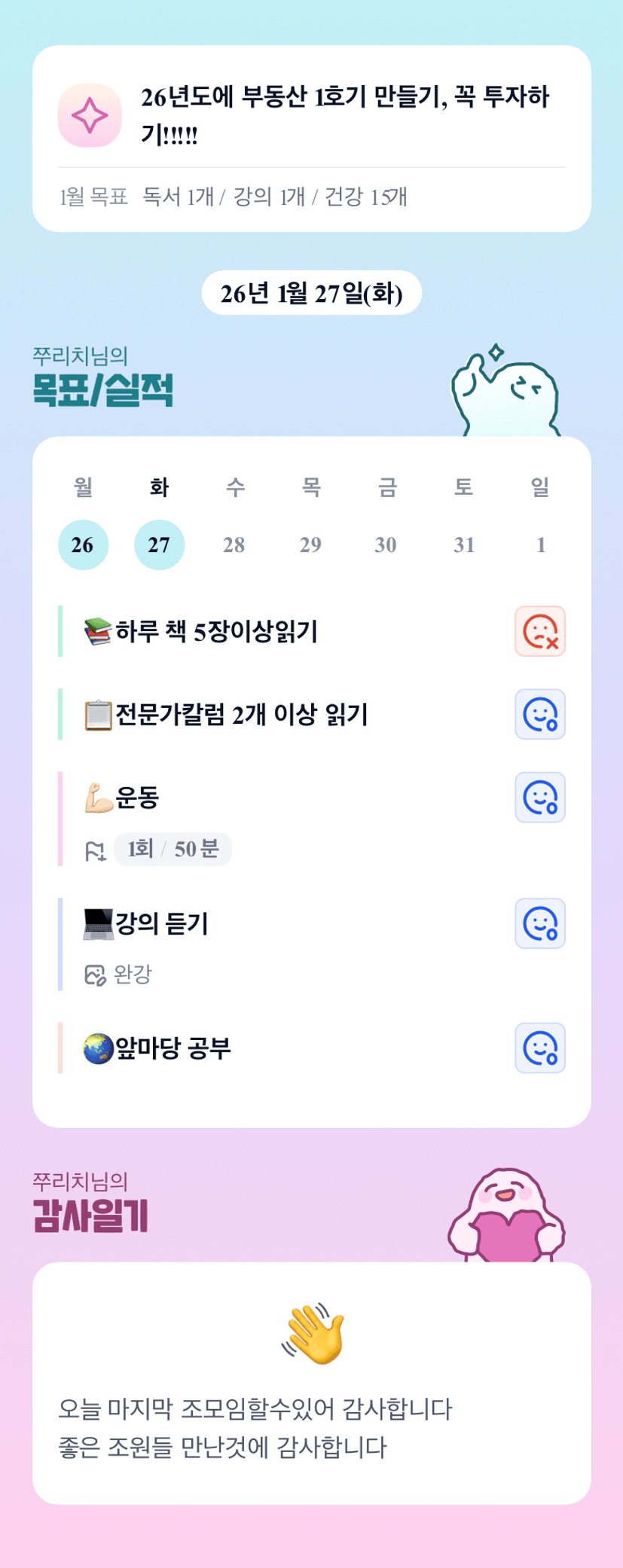Click the 1회 / 50분 record chip
The width and height of the screenshot is (623, 1568).
(173, 850)
